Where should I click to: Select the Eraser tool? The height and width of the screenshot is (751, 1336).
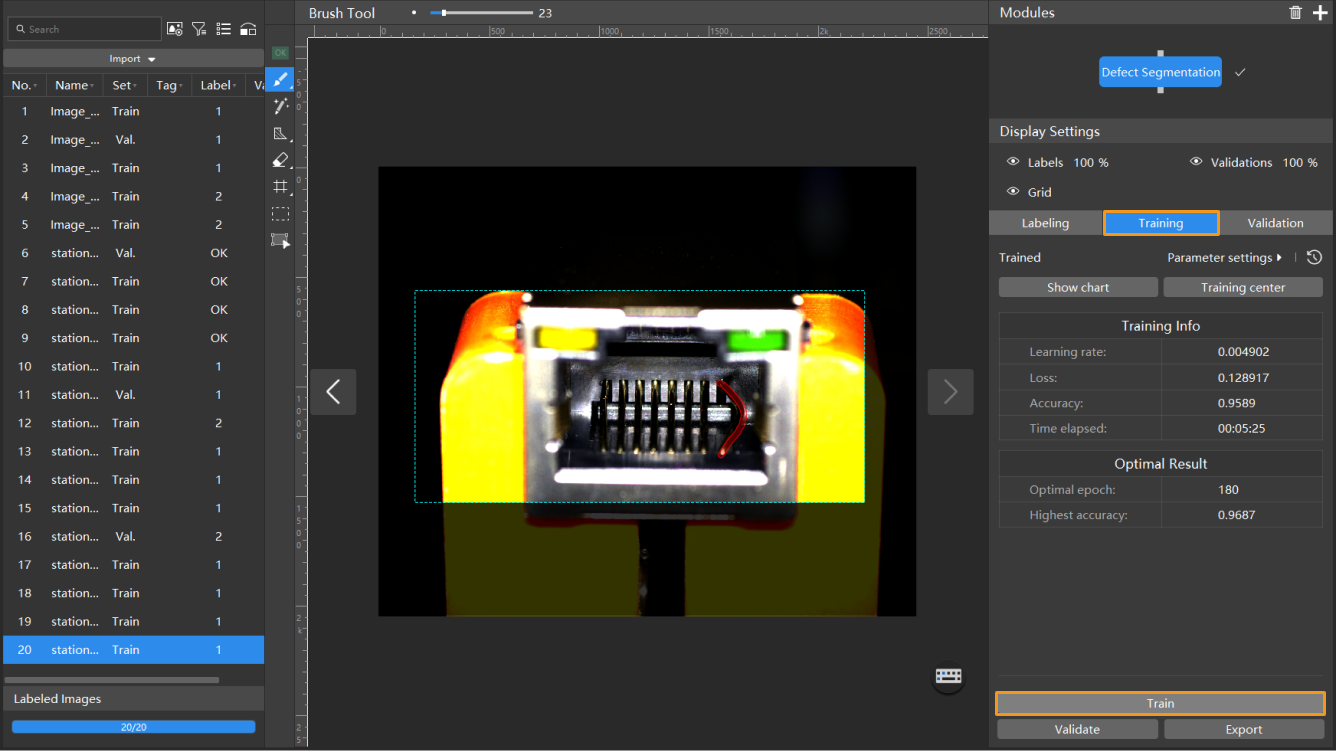(x=280, y=160)
